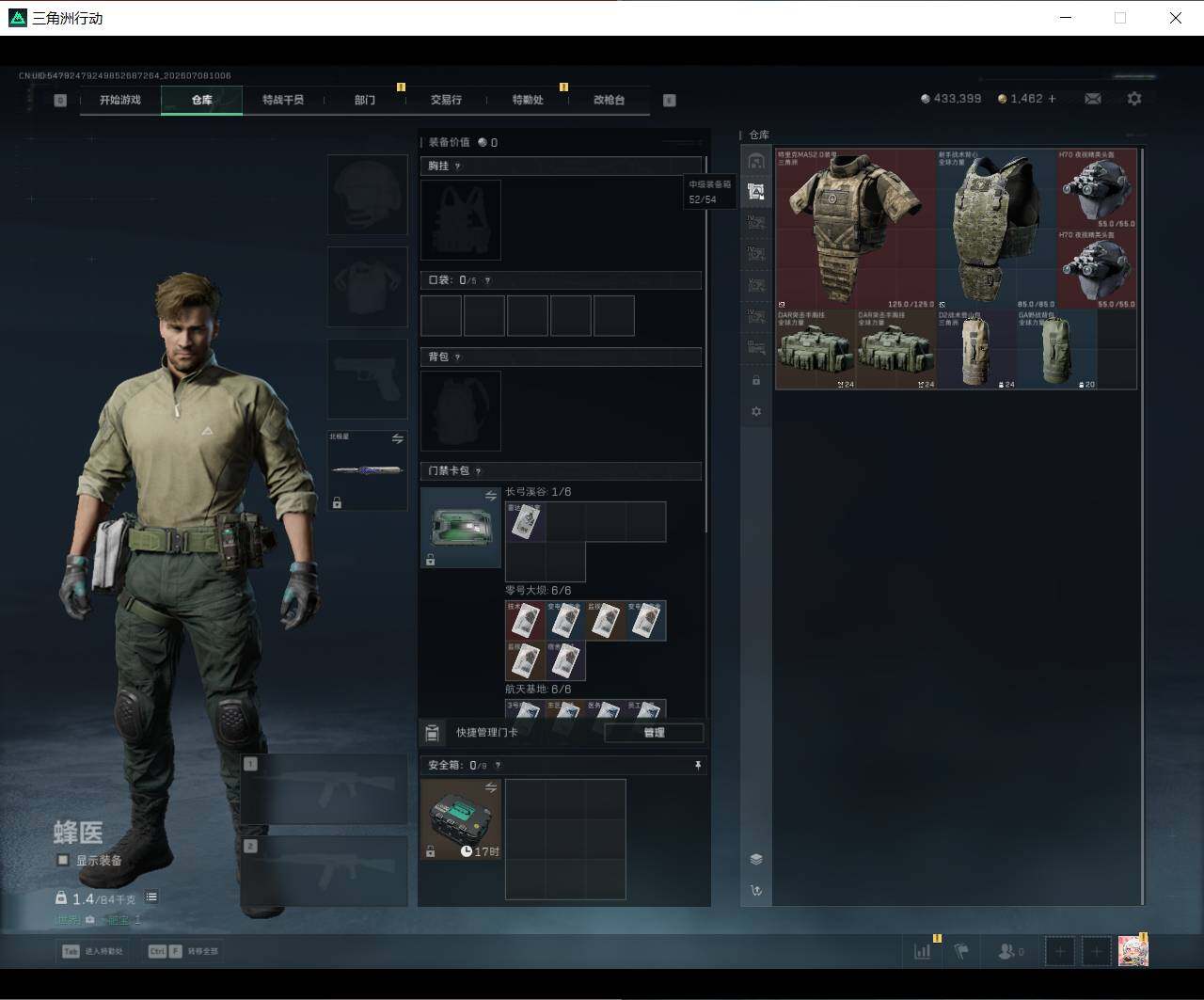
Task: Open the statistics bar chart icon
Action: pyautogui.click(x=922, y=951)
